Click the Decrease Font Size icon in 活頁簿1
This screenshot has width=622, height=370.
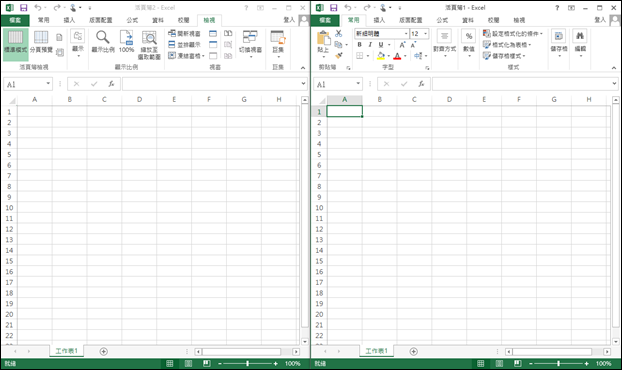[x=413, y=45]
